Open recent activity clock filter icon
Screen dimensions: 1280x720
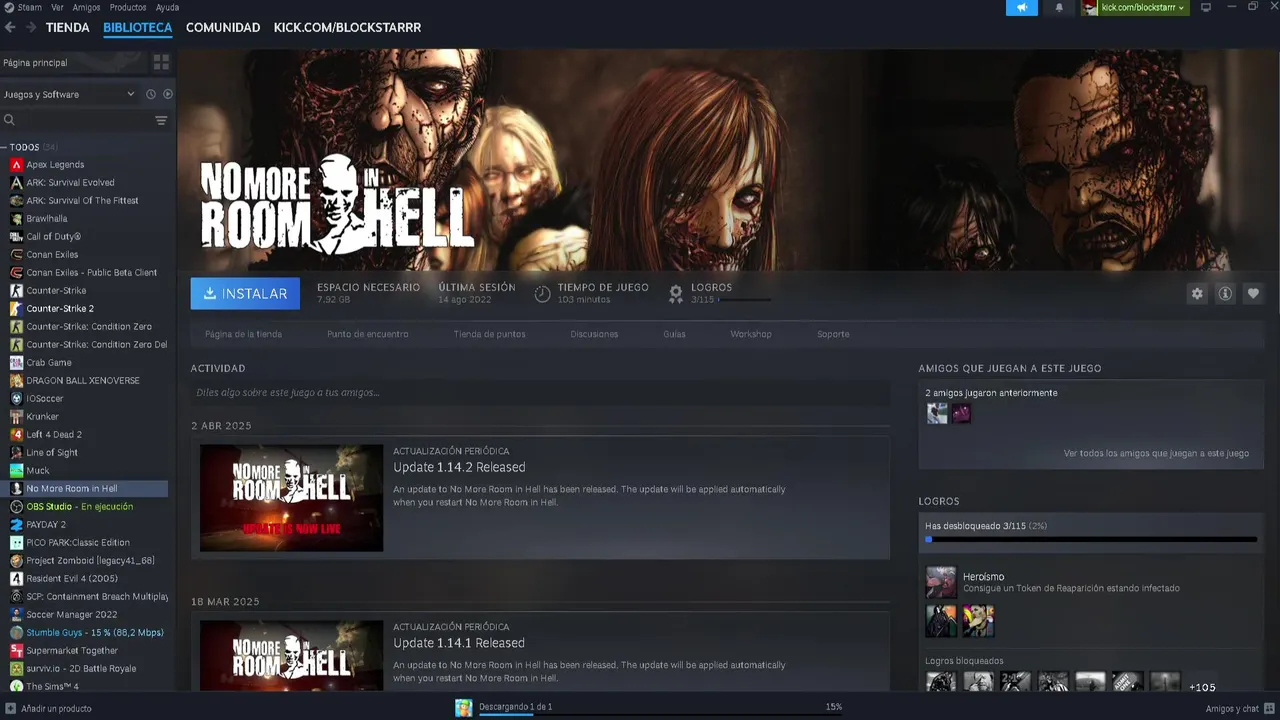151,94
